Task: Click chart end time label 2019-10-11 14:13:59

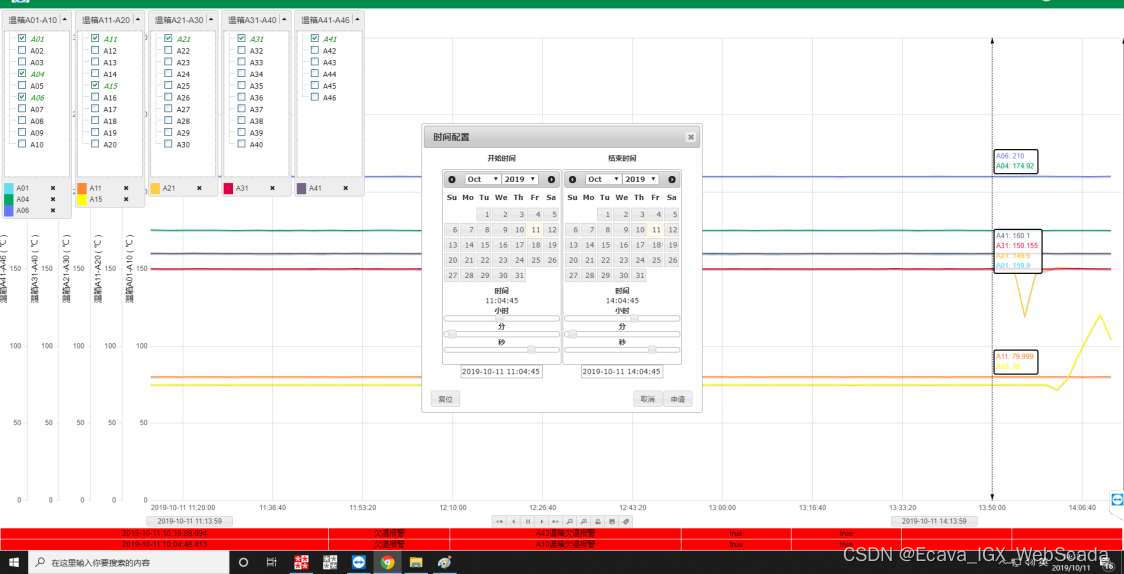Action: click(934, 521)
